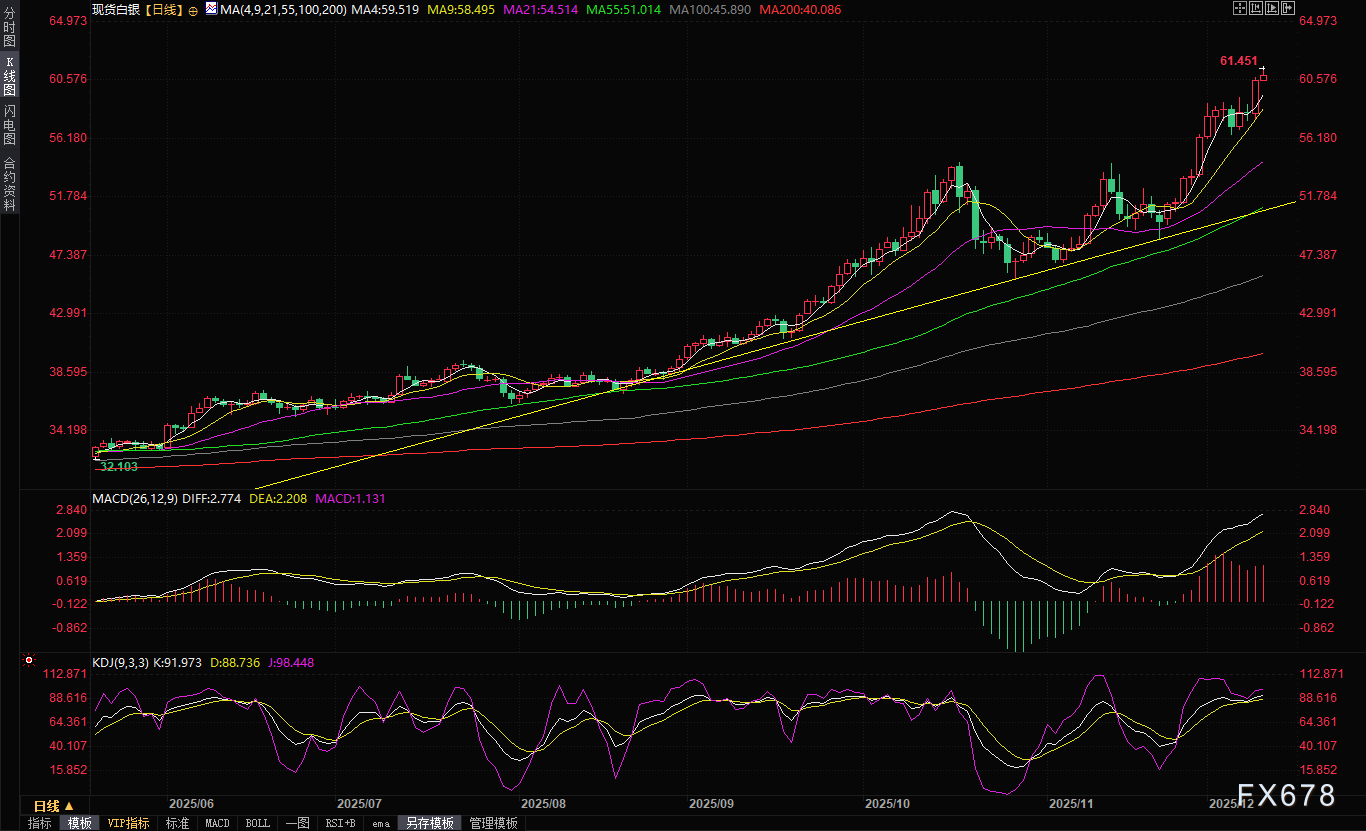The image size is (1366, 831).
Task: Open VIP指标 indicators
Action: tap(128, 823)
